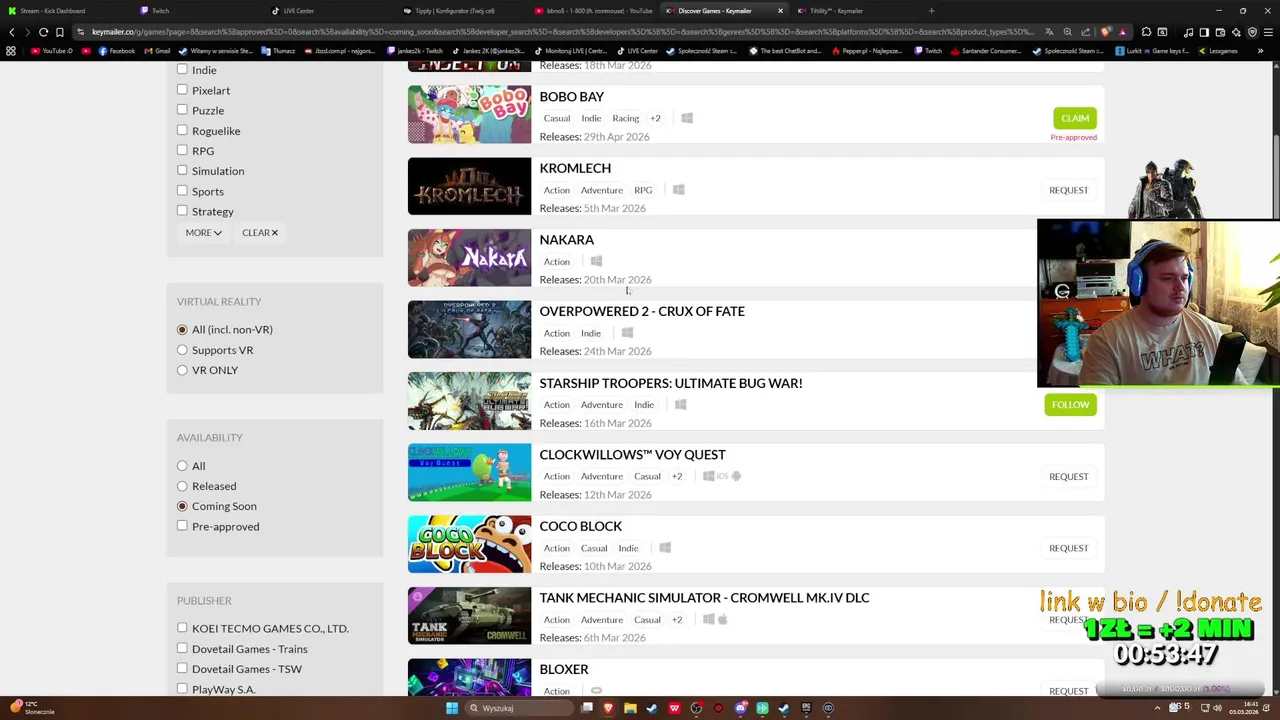
Task: Open the Facebook bookmark
Action: [x=118, y=51]
